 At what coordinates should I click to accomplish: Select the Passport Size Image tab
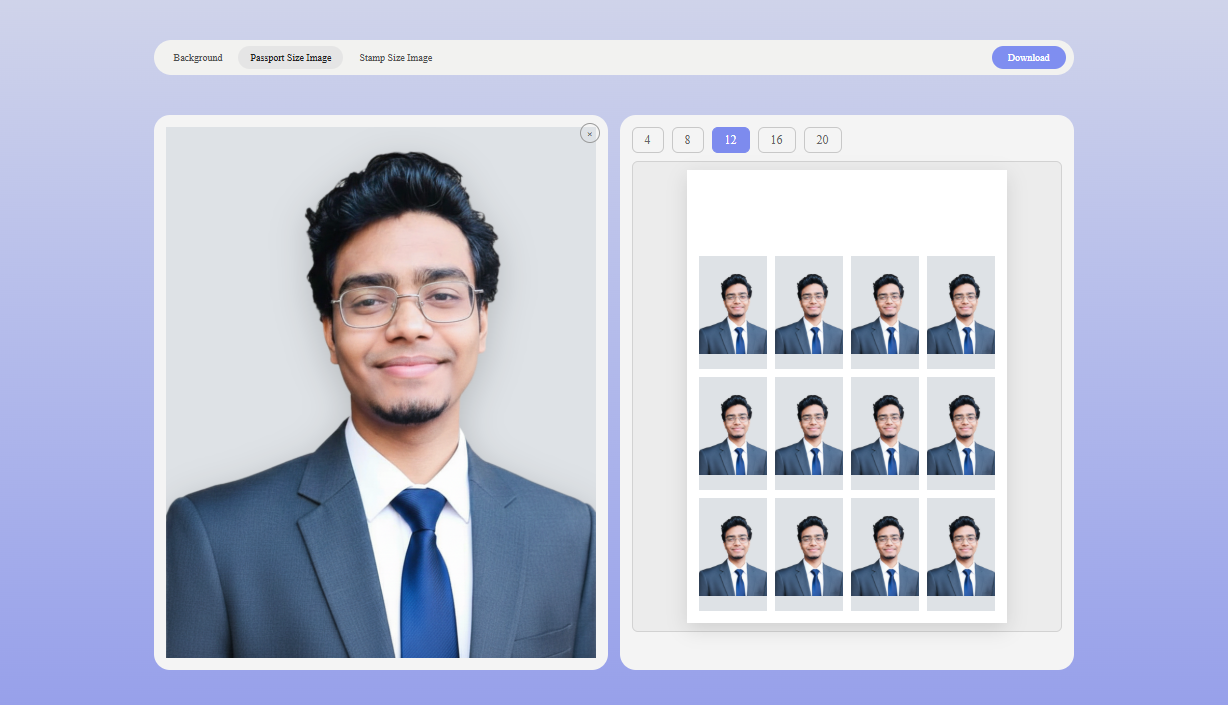point(290,57)
